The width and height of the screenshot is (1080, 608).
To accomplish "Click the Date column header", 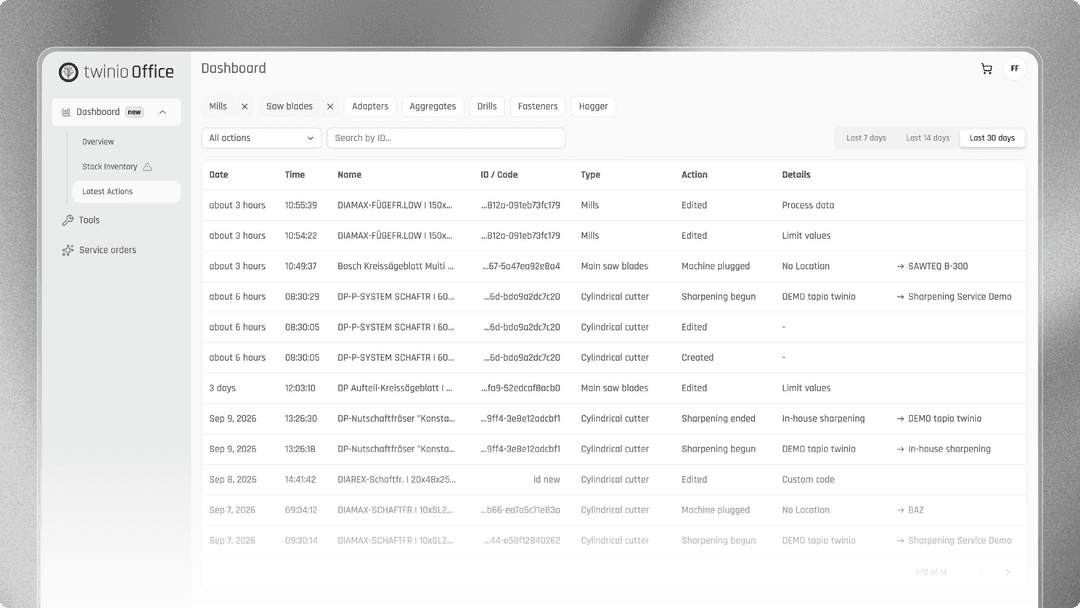I will pos(219,175).
